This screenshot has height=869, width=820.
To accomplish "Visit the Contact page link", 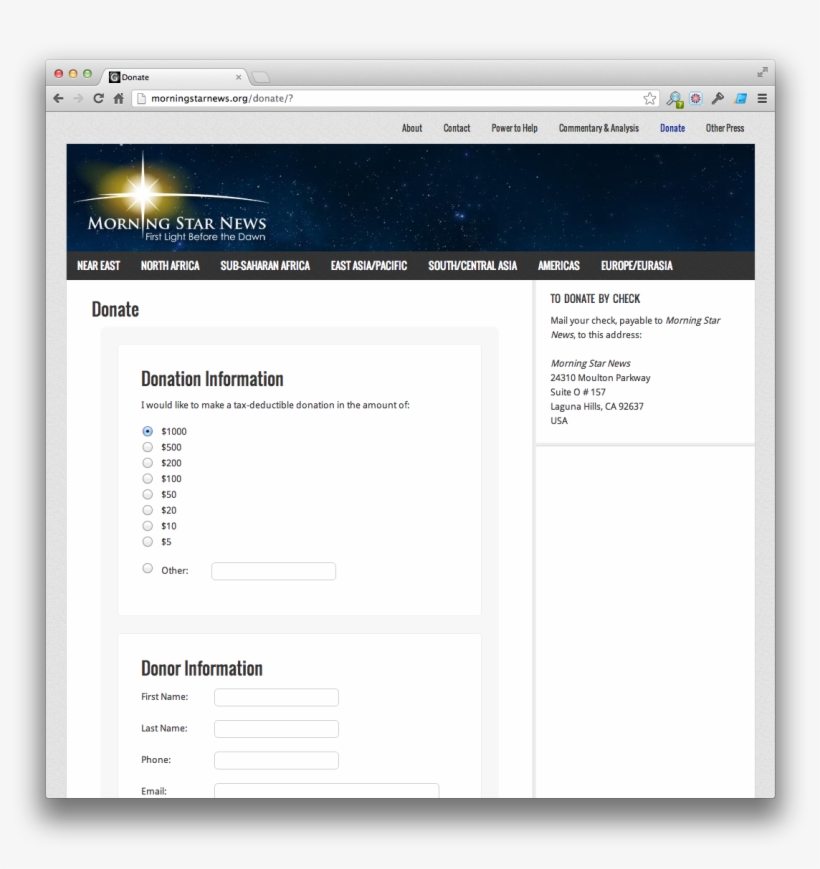I will (457, 128).
